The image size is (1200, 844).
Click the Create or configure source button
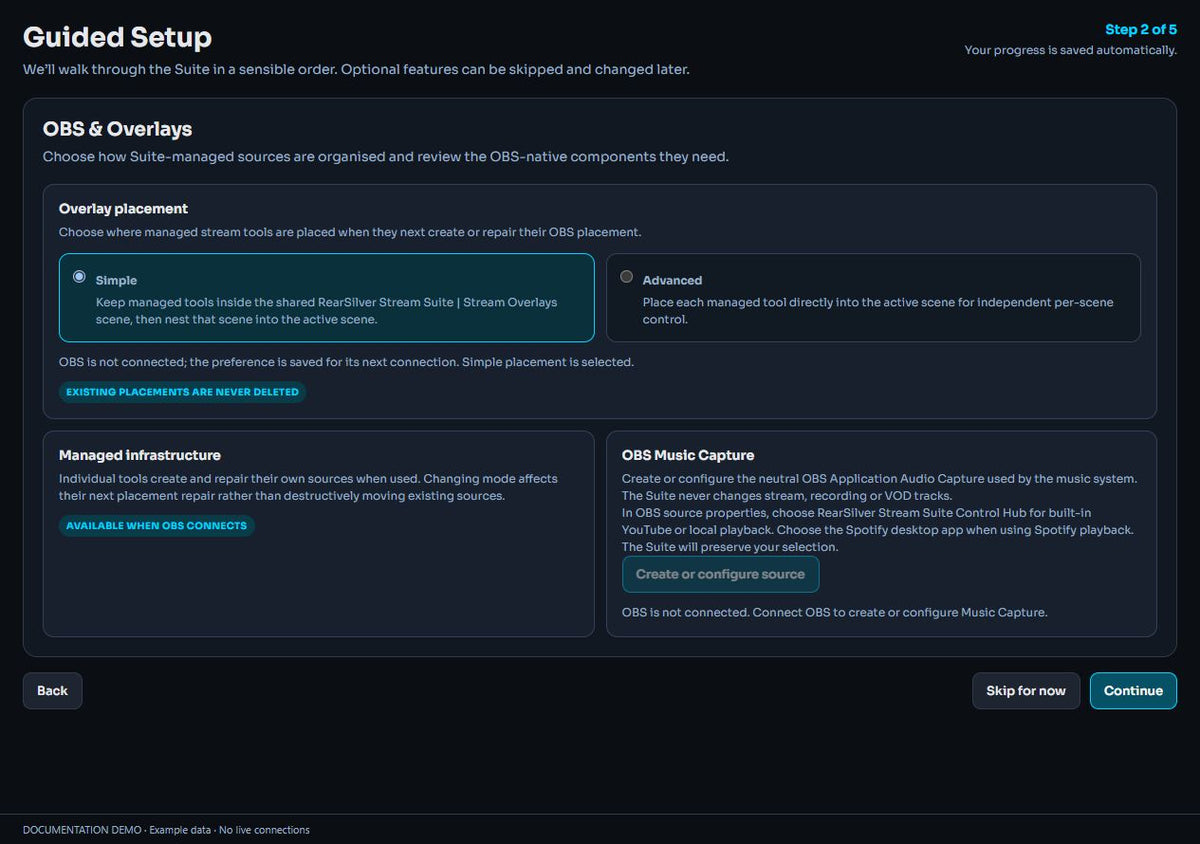720,574
